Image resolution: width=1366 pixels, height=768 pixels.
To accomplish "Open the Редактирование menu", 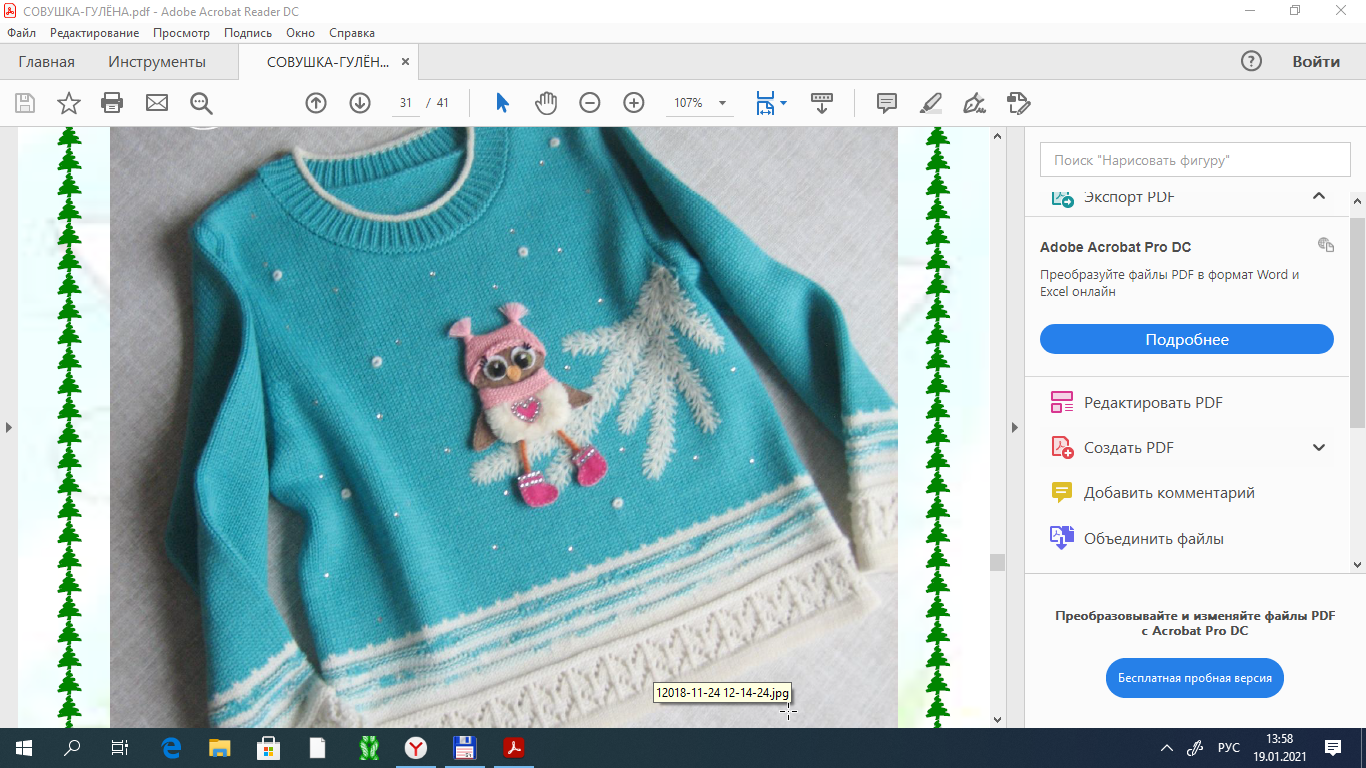I will pyautogui.click(x=94, y=33).
